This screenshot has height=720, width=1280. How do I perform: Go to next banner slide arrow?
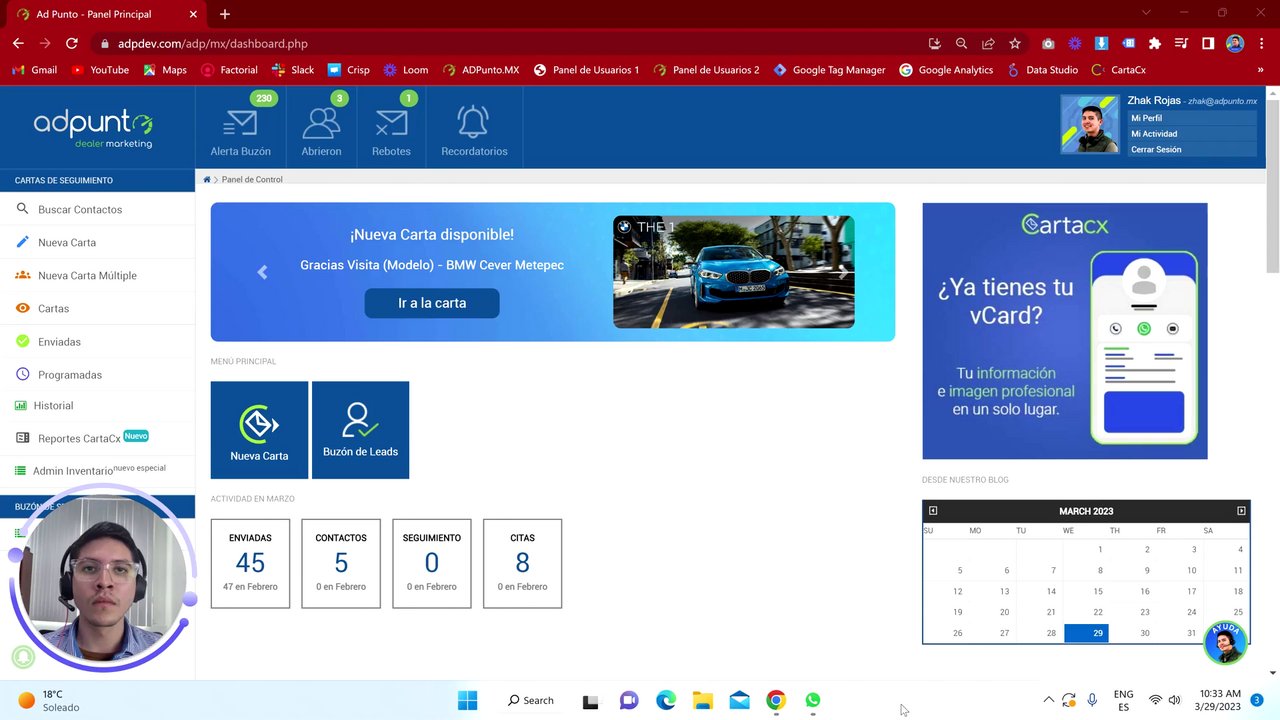[x=843, y=272]
